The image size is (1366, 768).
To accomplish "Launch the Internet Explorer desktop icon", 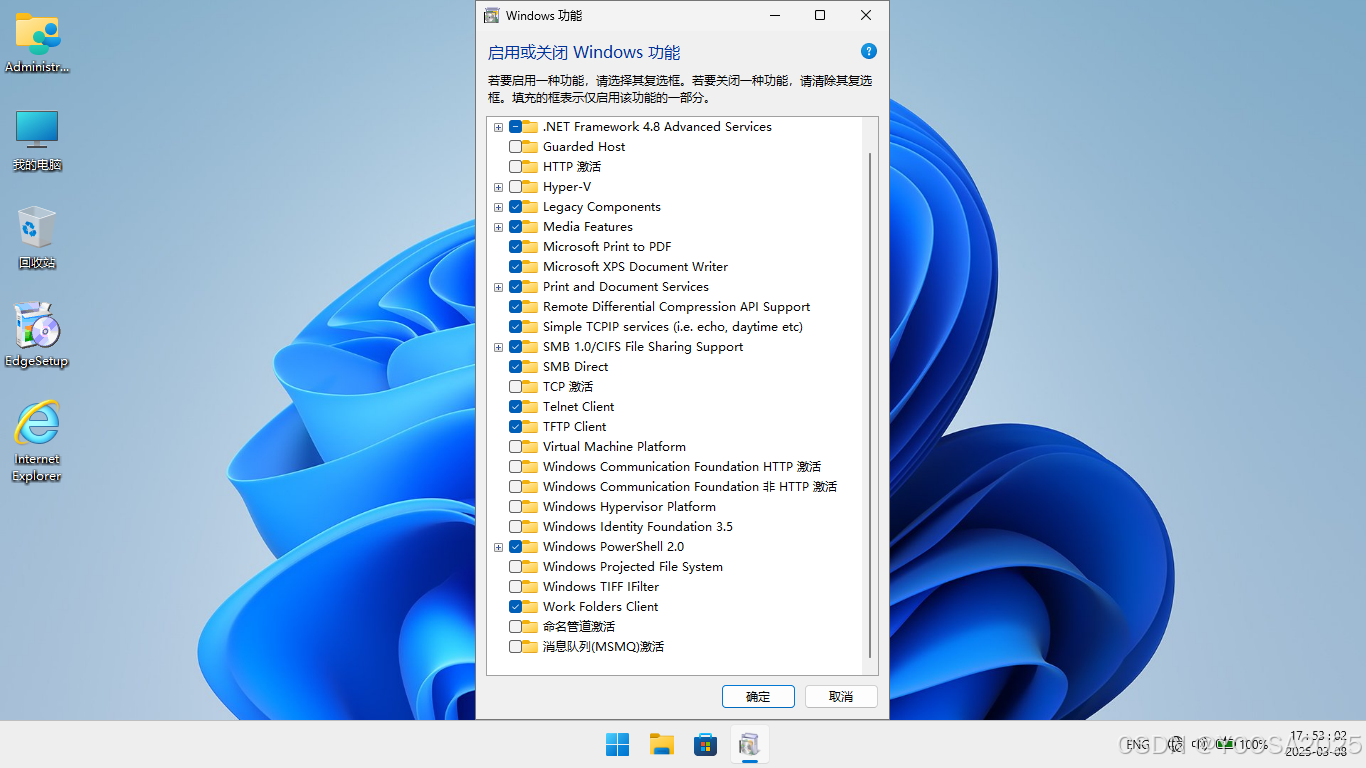I will (37, 441).
